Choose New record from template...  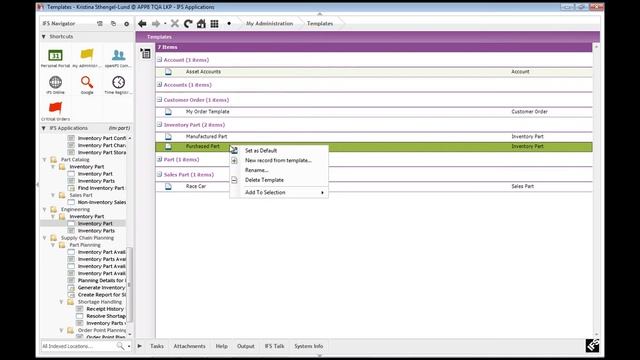(x=278, y=160)
